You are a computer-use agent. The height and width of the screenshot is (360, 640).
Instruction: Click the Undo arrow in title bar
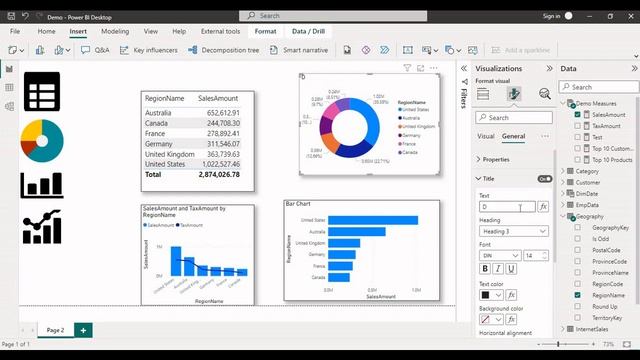25,16
